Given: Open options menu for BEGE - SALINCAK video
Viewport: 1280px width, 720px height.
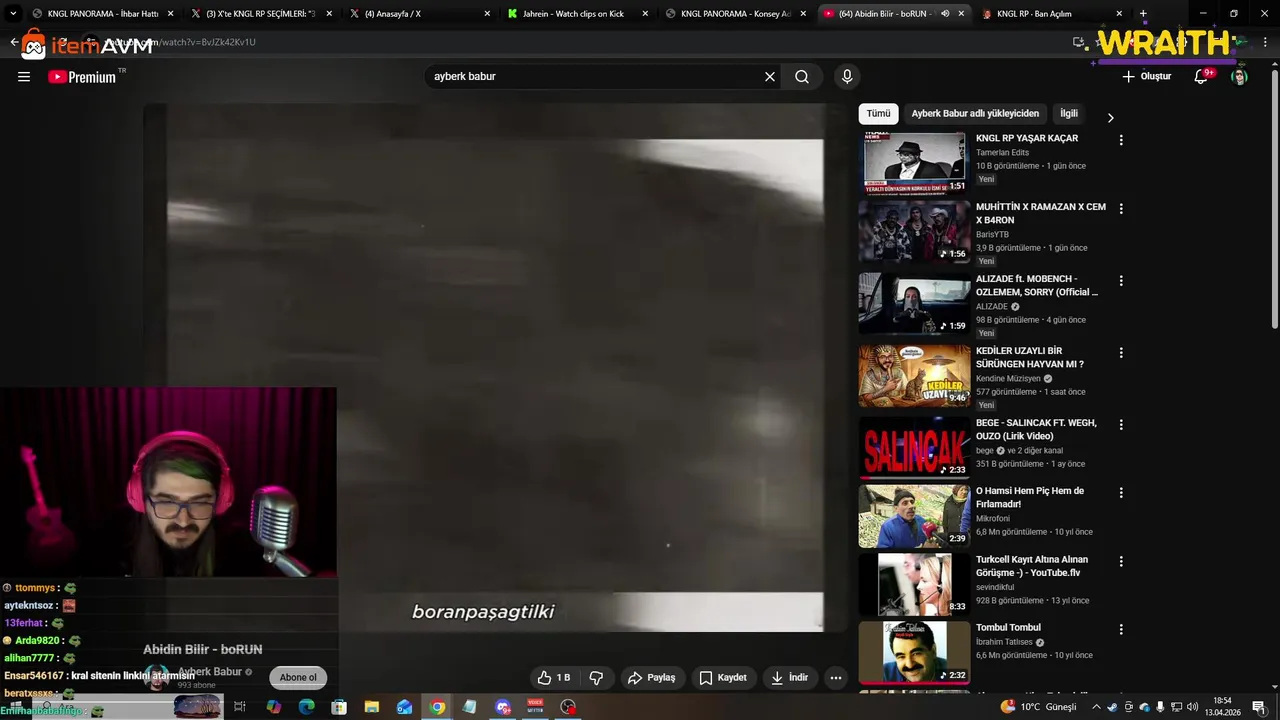Looking at the screenshot, I should pyautogui.click(x=1121, y=425).
